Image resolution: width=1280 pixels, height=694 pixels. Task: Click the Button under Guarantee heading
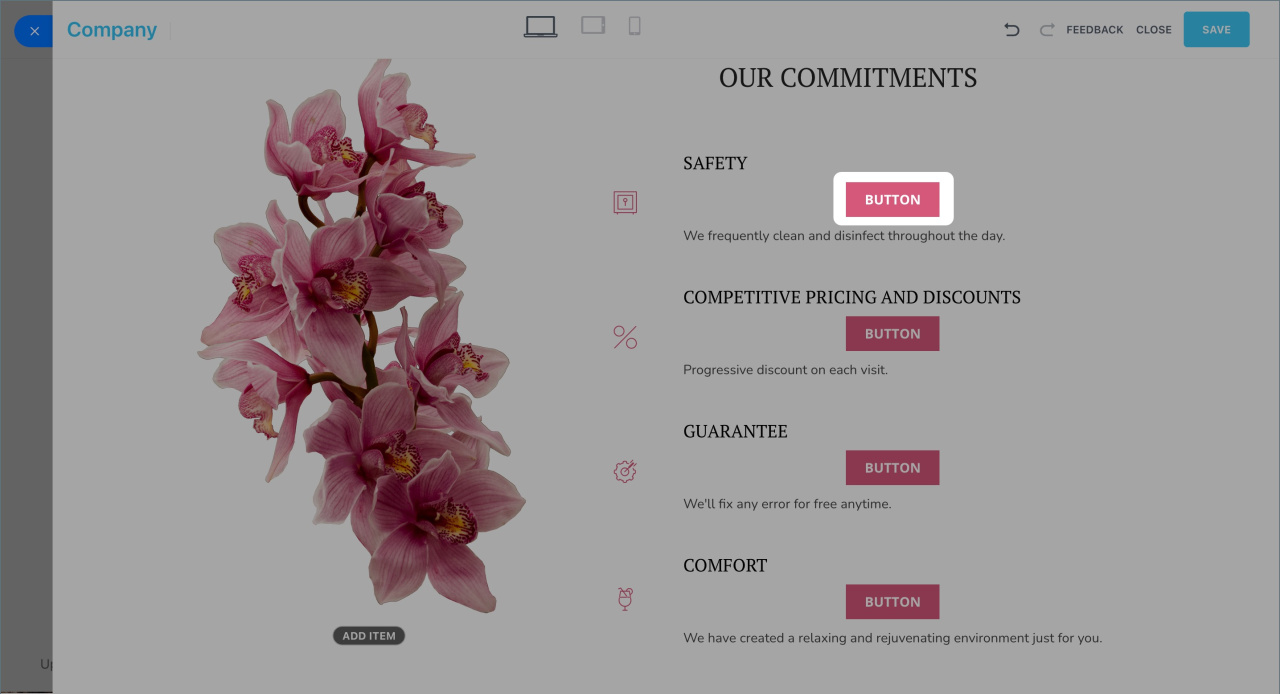pyautogui.click(x=892, y=468)
